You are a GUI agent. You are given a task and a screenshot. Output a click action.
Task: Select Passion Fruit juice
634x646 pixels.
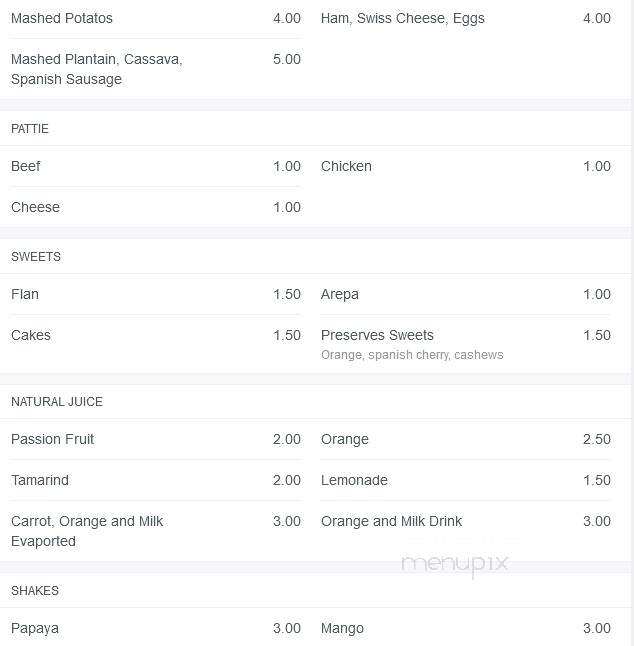point(52,439)
